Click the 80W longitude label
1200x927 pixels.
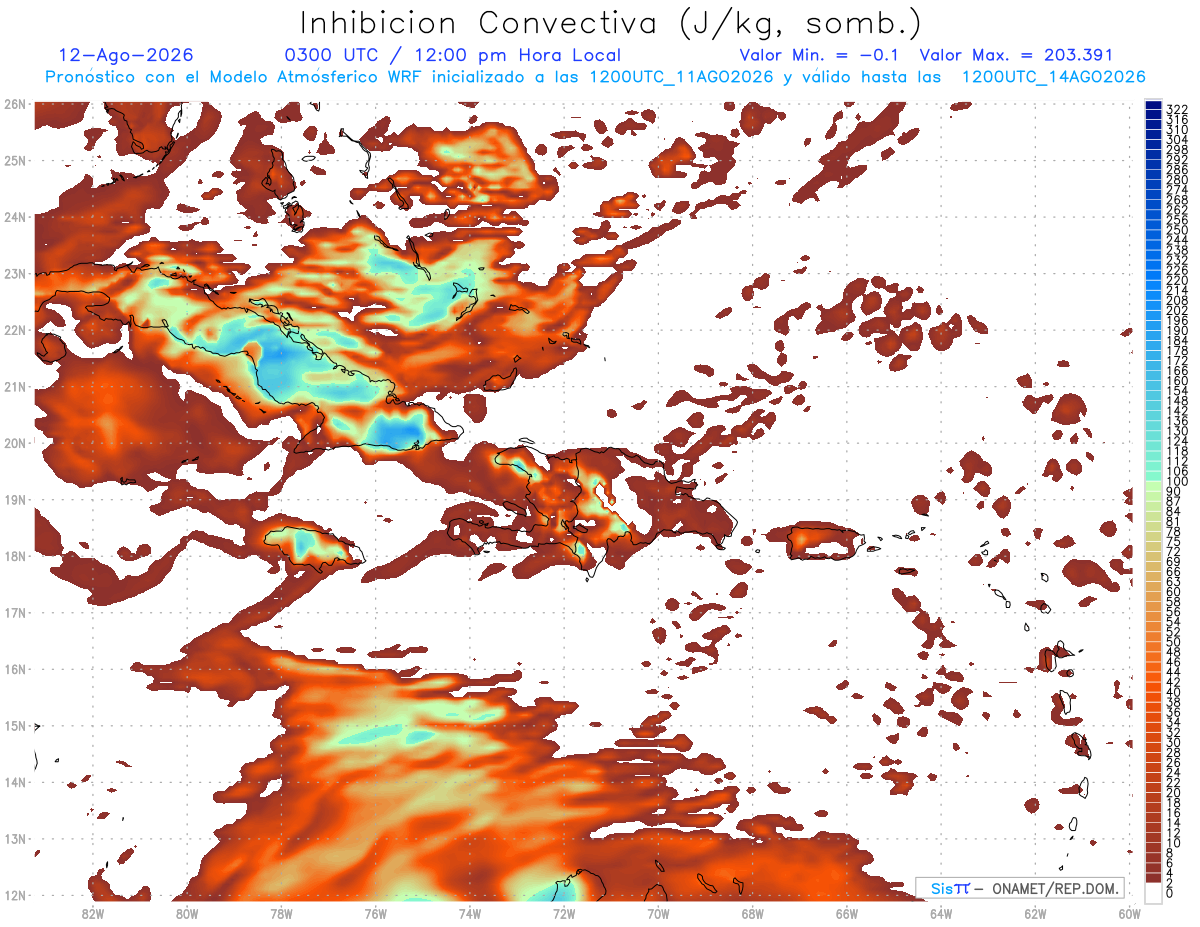tap(187, 913)
